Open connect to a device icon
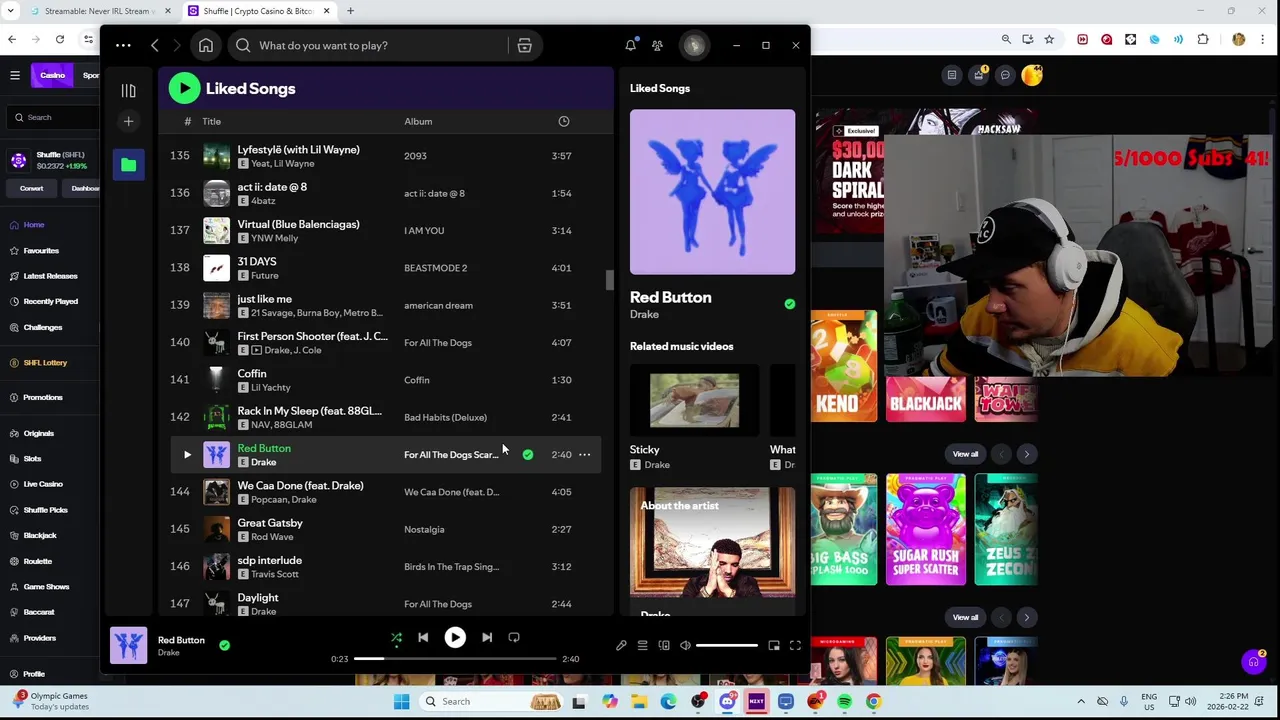 [664, 646]
